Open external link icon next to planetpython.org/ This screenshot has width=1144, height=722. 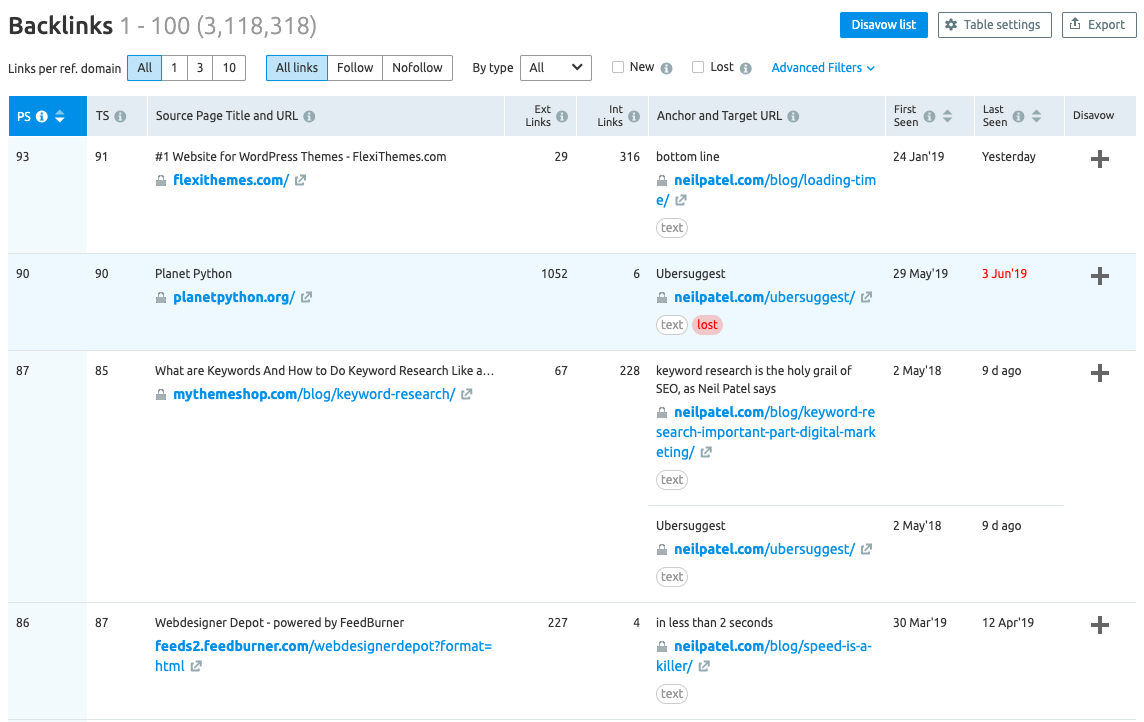point(307,298)
